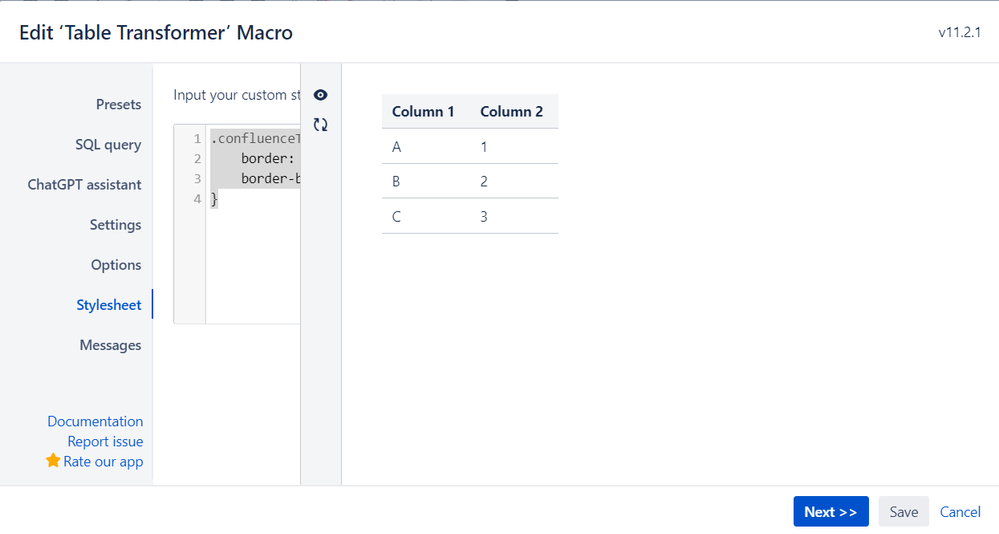
Task: Go to the Settings tab
Action: [x=115, y=225]
